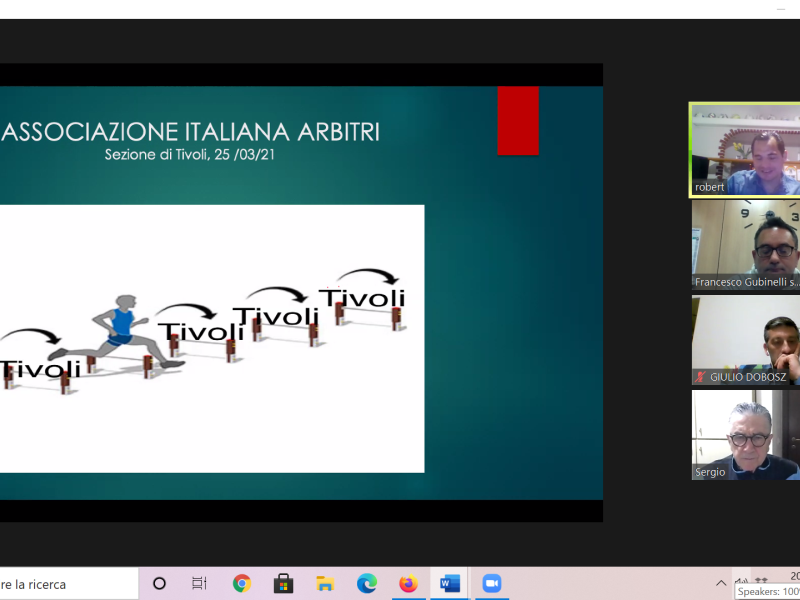The height and width of the screenshot is (600, 800).
Task: Click the Windows taskbar search field
Action: pyautogui.click(x=69, y=584)
